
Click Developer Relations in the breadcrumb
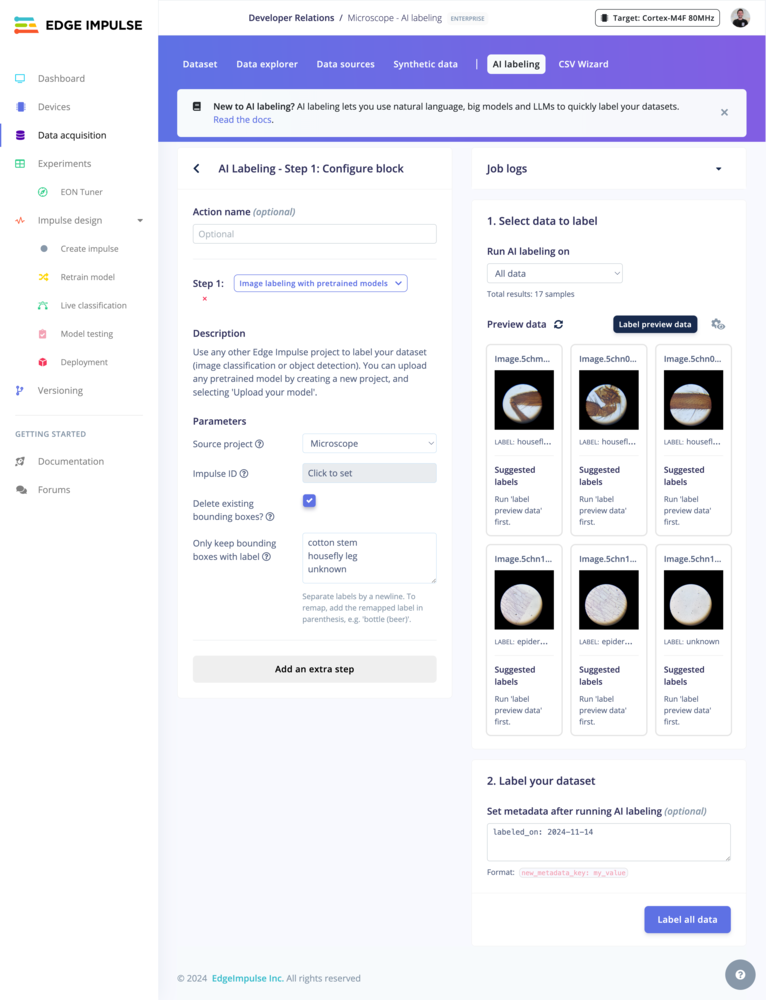(x=291, y=18)
